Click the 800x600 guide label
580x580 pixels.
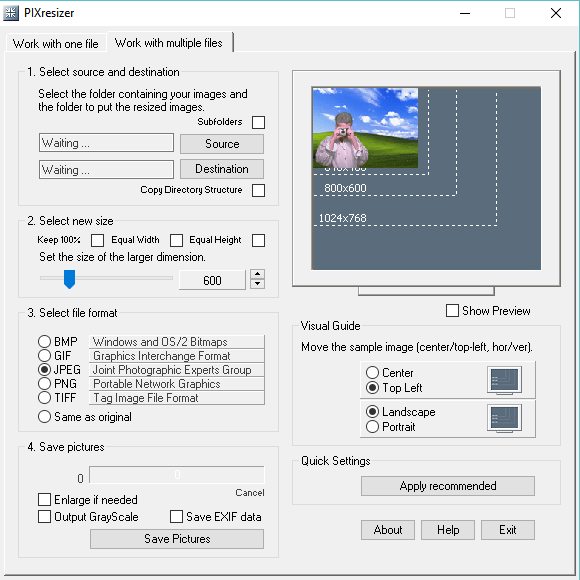[x=345, y=188]
